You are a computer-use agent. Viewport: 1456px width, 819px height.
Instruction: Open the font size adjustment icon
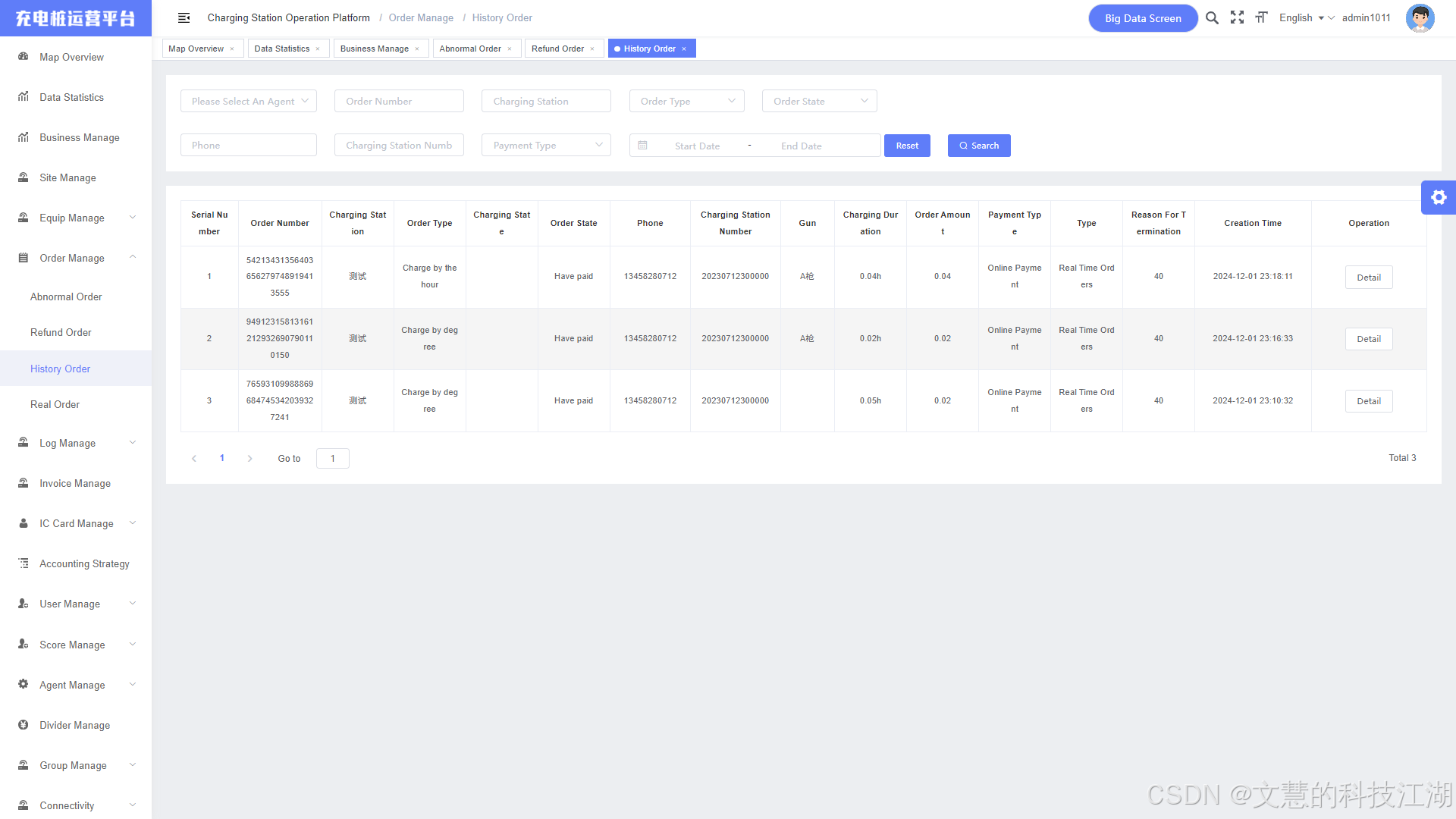pos(1261,17)
